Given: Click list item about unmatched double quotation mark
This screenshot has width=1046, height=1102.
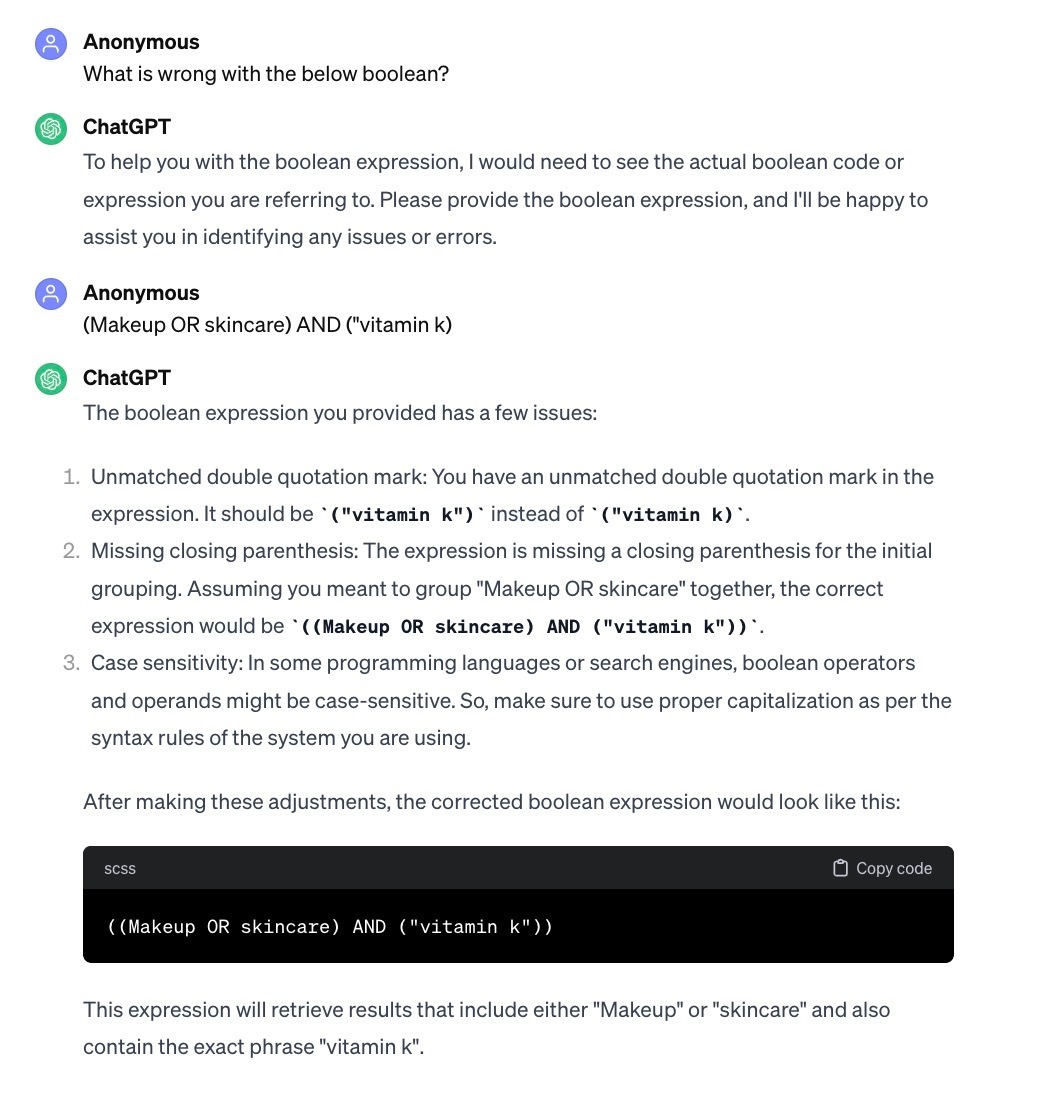Looking at the screenshot, I should (x=512, y=495).
